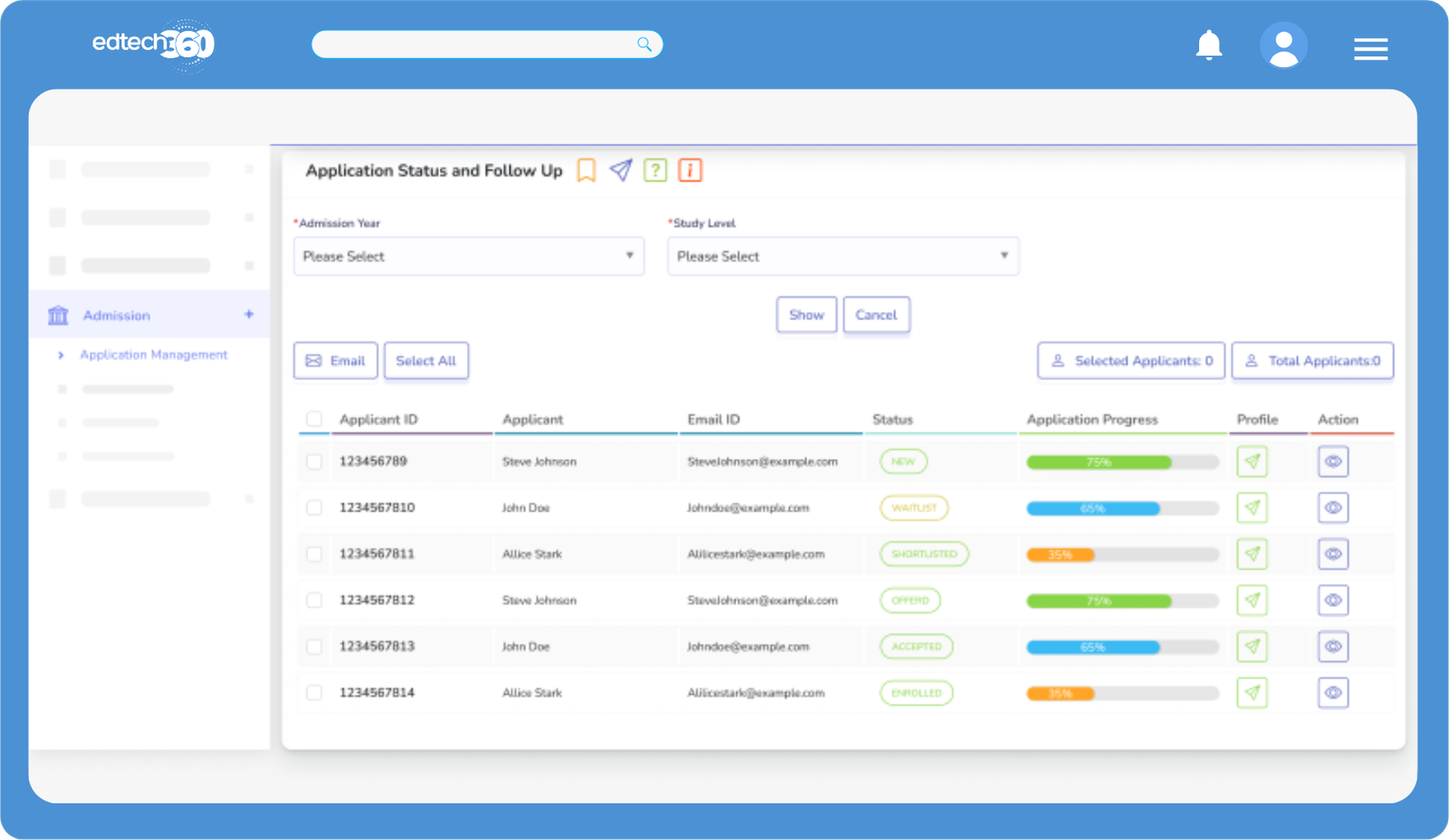Screen dimensions: 1449x840
Task: Expand Application Management chevron
Action: point(61,355)
